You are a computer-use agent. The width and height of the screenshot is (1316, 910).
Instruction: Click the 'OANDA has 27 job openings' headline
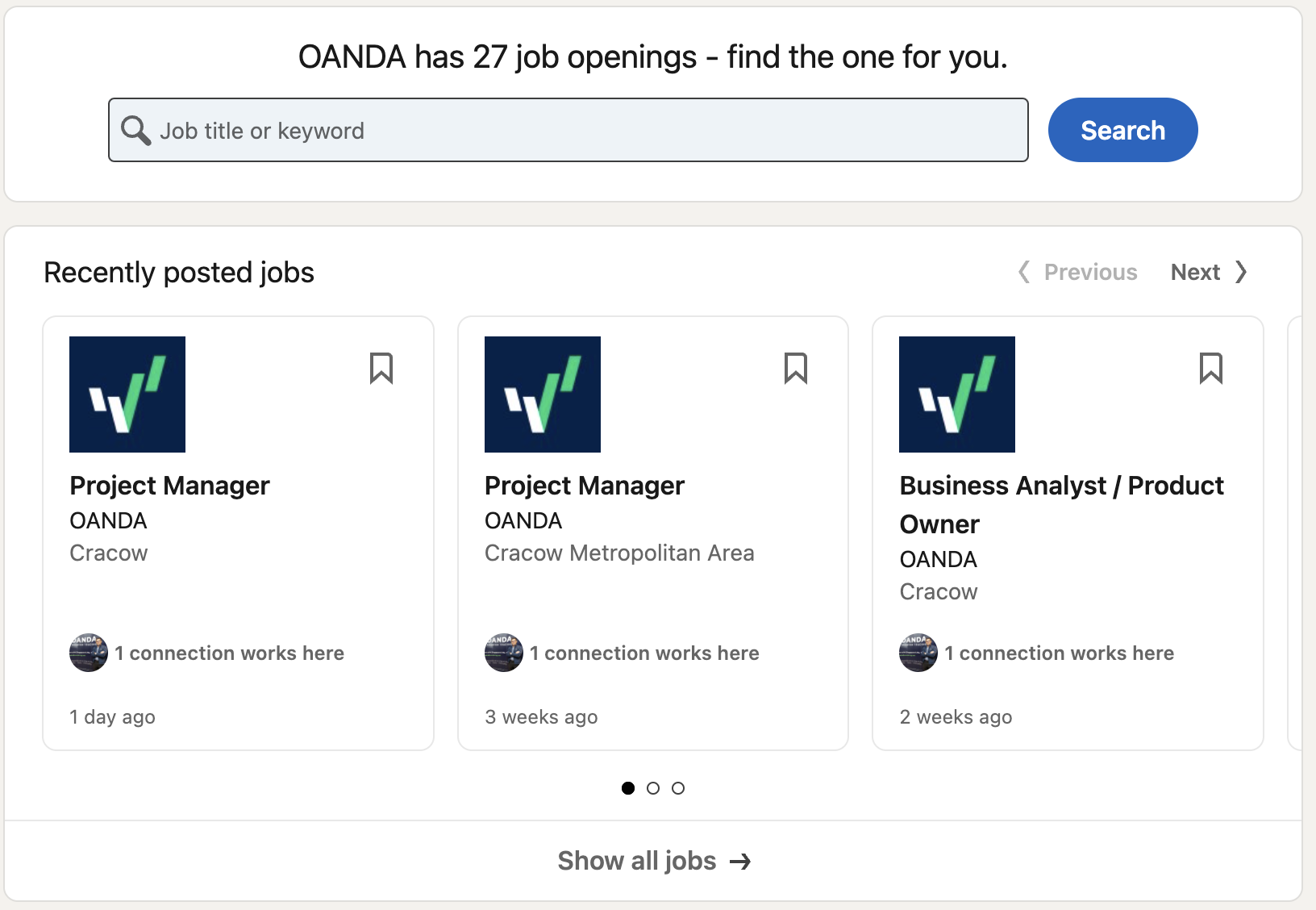653,57
